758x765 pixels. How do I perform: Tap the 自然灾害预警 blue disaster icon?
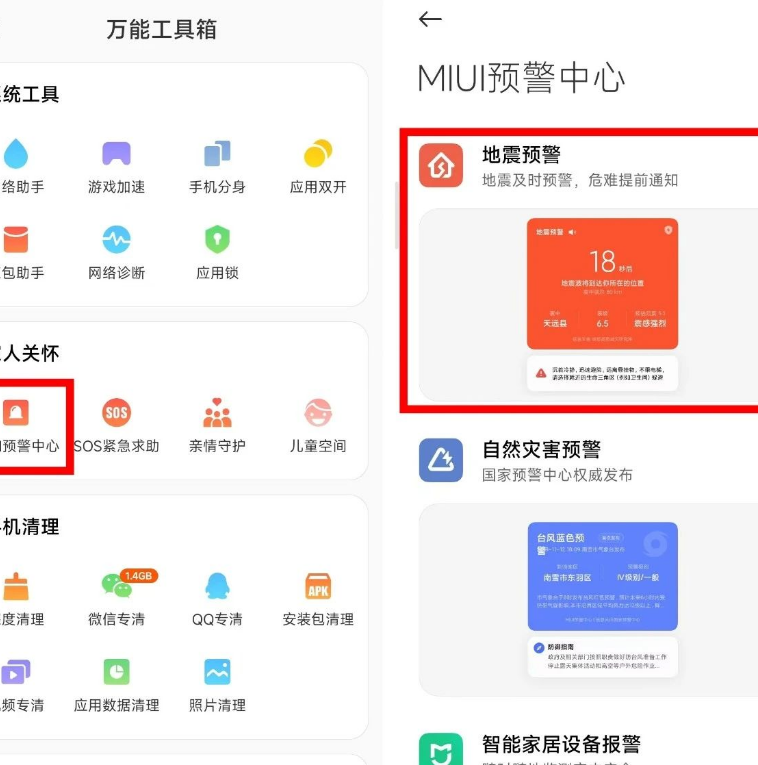pyautogui.click(x=440, y=460)
